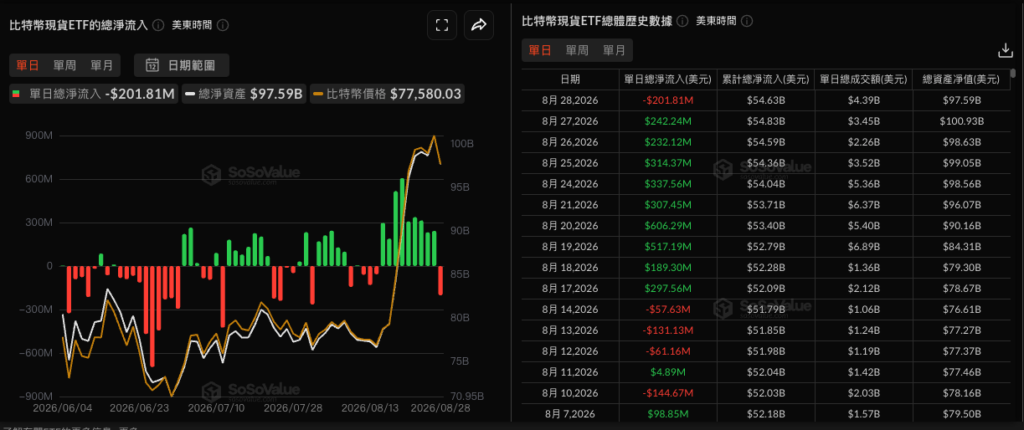Click the $98.85M net inflow cell

667,413
